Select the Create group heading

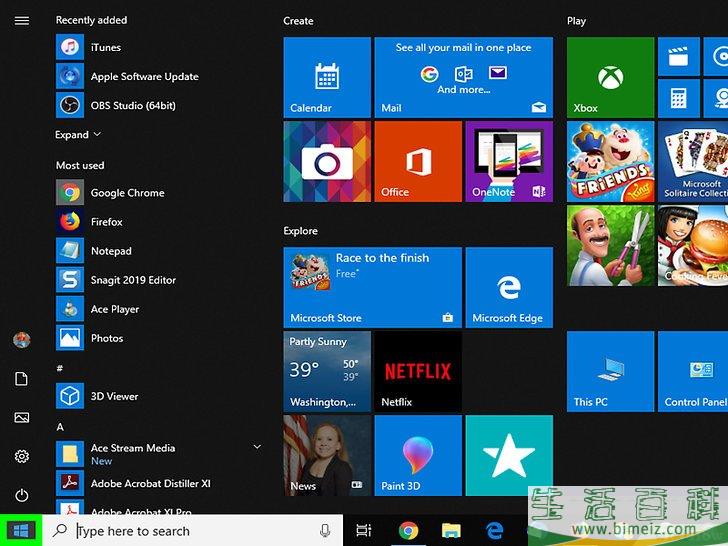[x=298, y=21]
